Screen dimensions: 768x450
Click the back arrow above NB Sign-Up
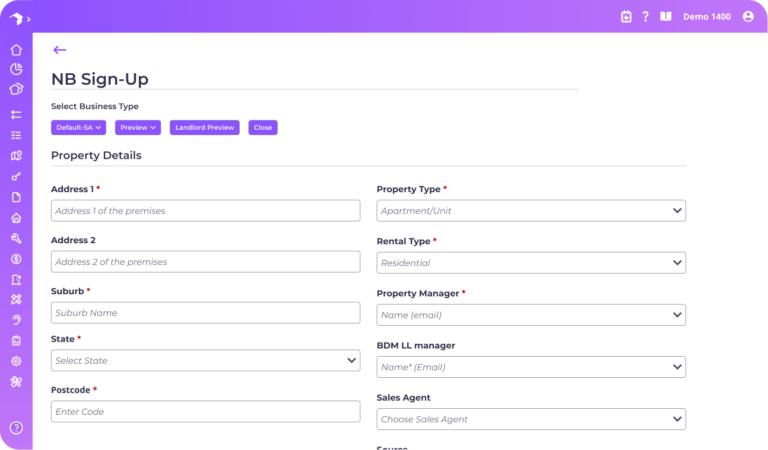(x=60, y=50)
